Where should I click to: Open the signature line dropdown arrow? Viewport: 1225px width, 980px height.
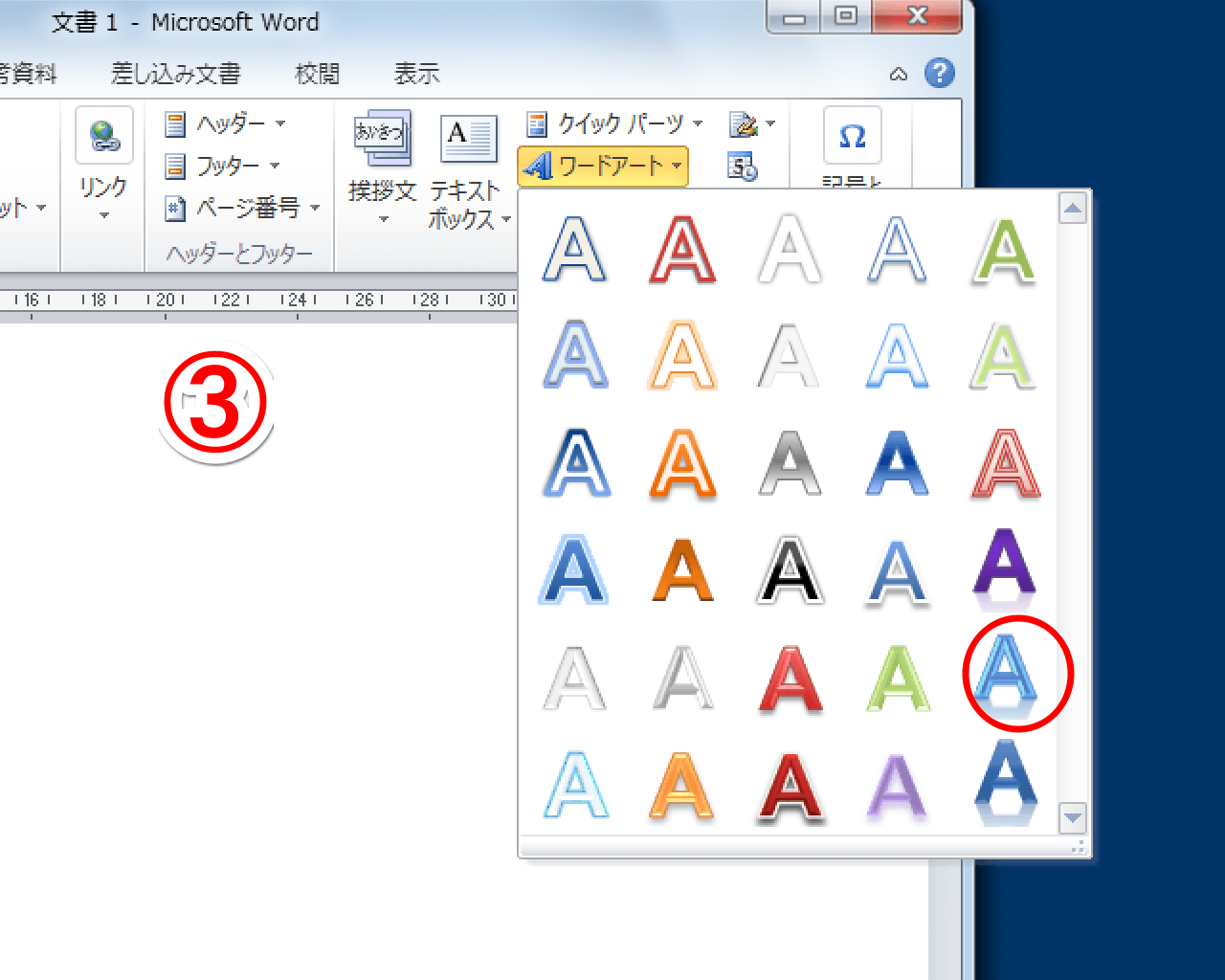tap(770, 124)
